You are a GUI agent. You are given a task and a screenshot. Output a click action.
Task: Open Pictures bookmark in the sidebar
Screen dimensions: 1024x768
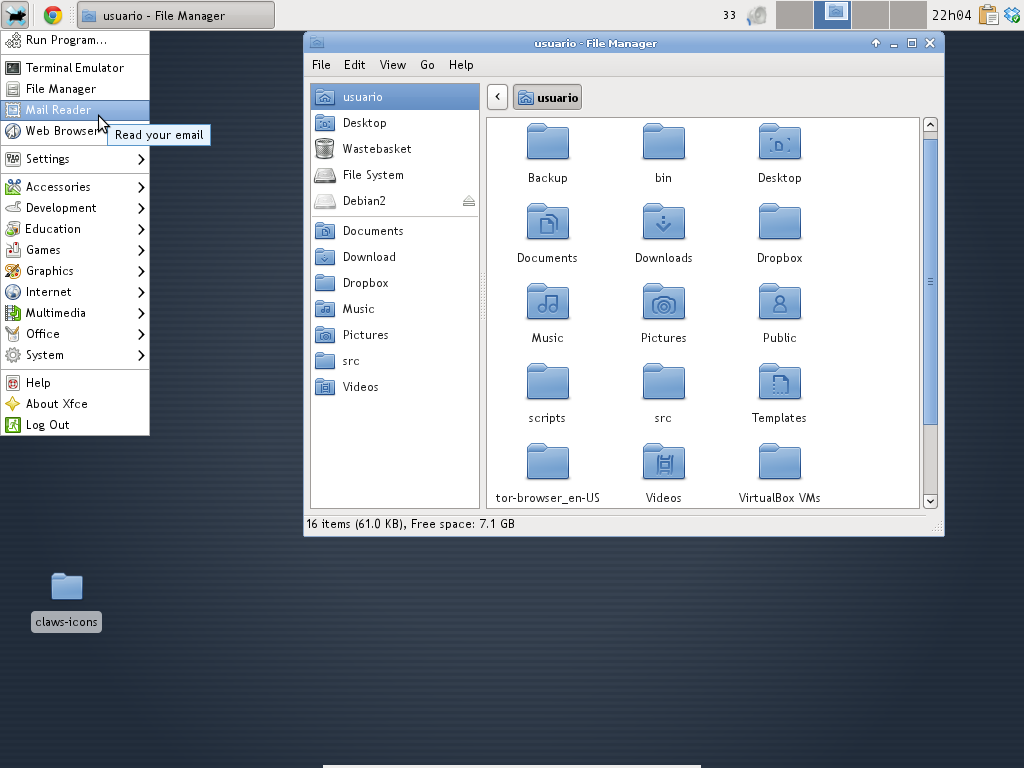[394, 335]
